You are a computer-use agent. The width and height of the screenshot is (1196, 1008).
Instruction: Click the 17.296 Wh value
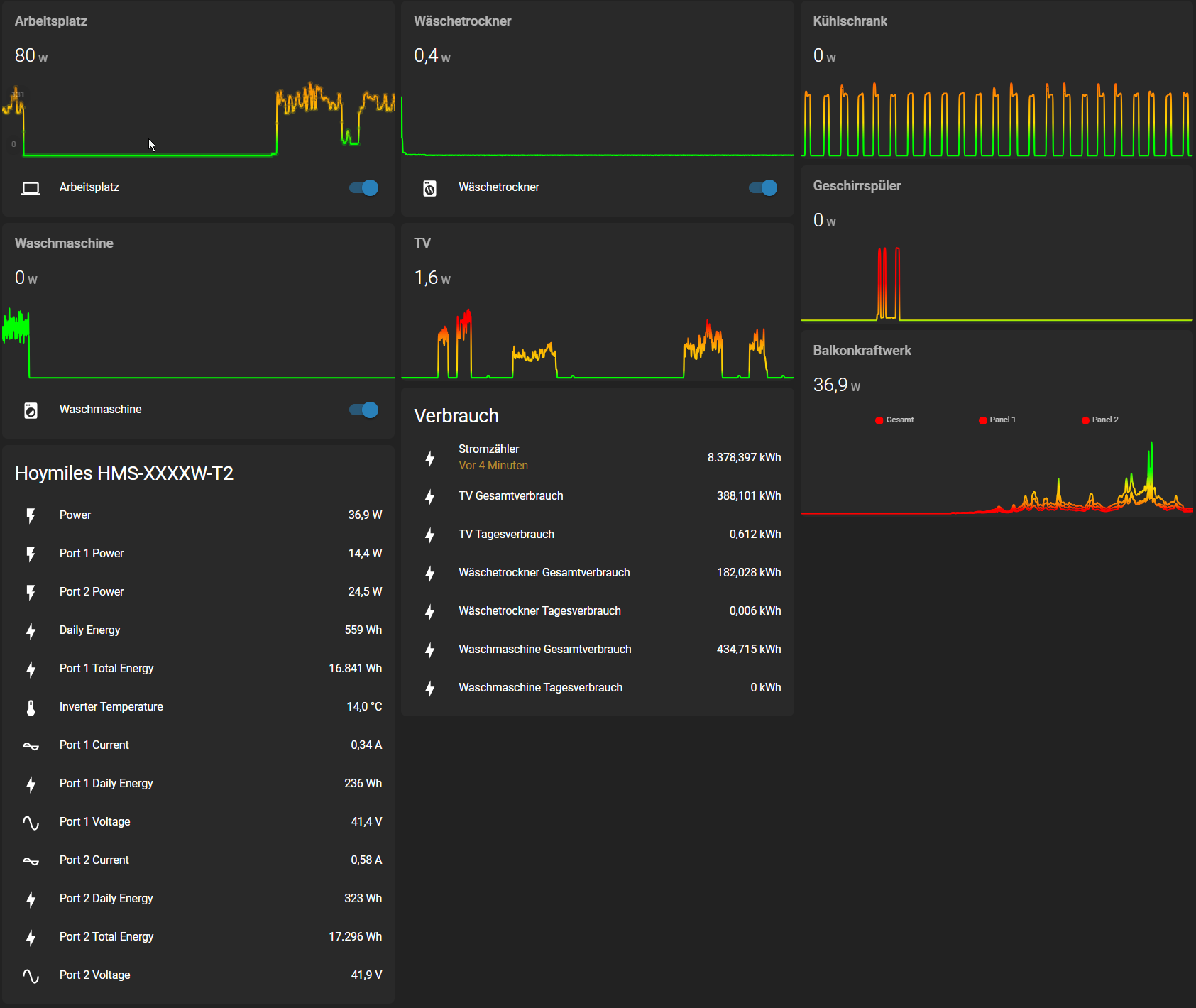356,937
